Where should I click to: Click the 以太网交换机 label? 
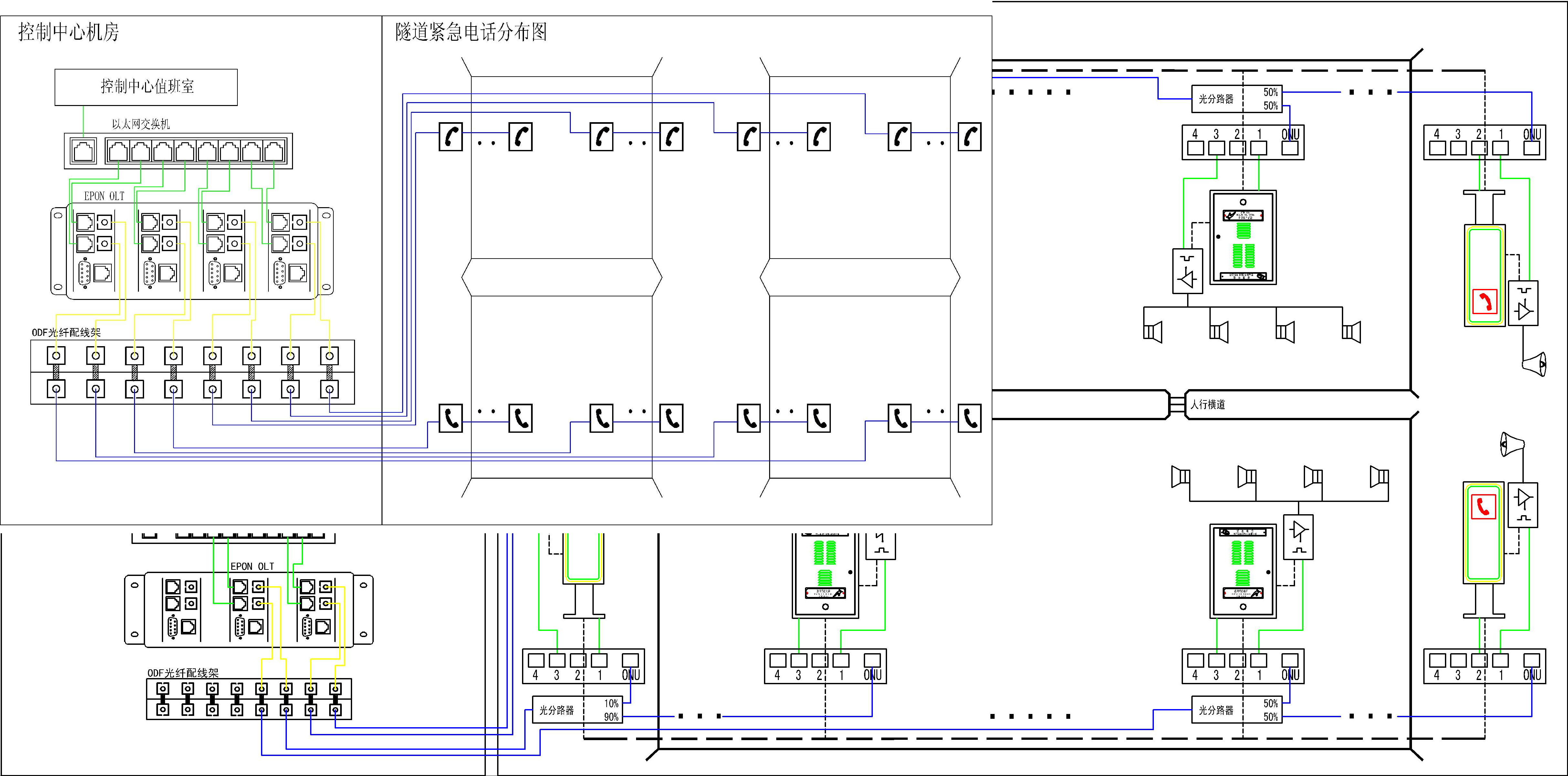tap(141, 124)
